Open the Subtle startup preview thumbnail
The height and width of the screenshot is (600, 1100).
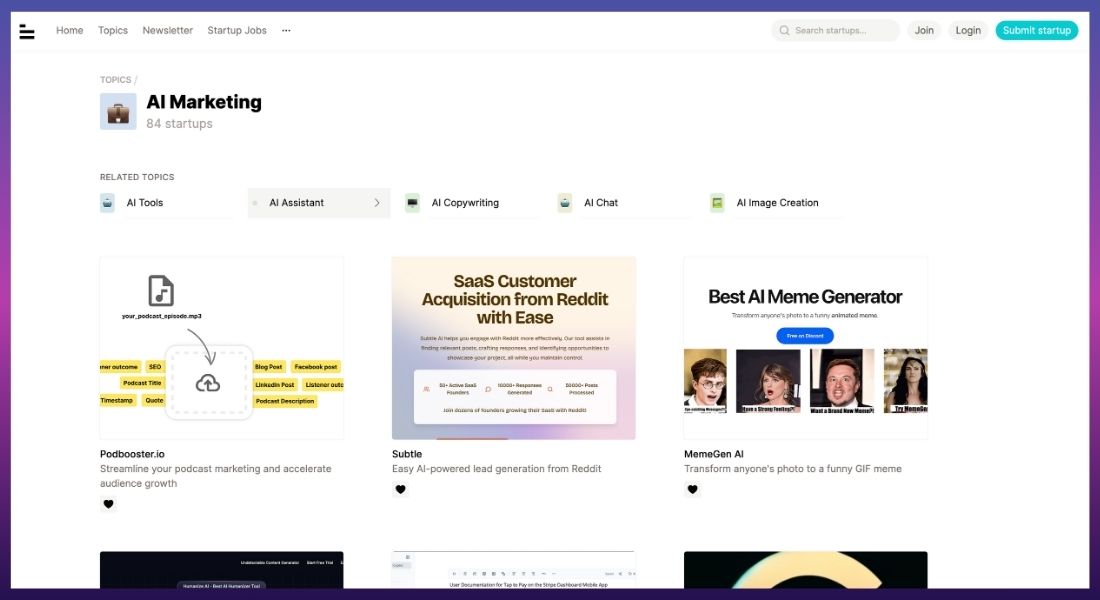click(514, 348)
